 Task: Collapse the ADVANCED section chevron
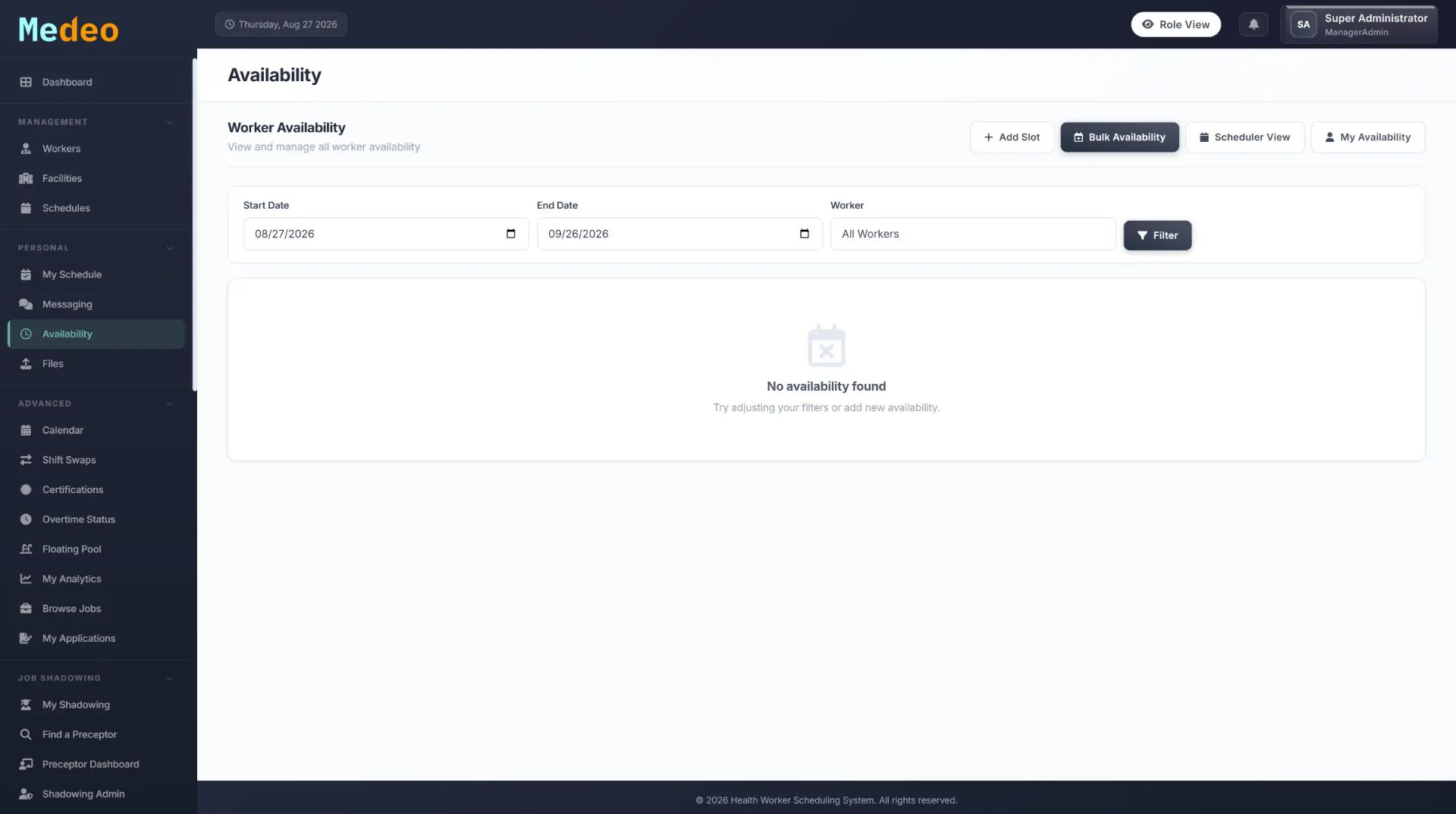[170, 404]
